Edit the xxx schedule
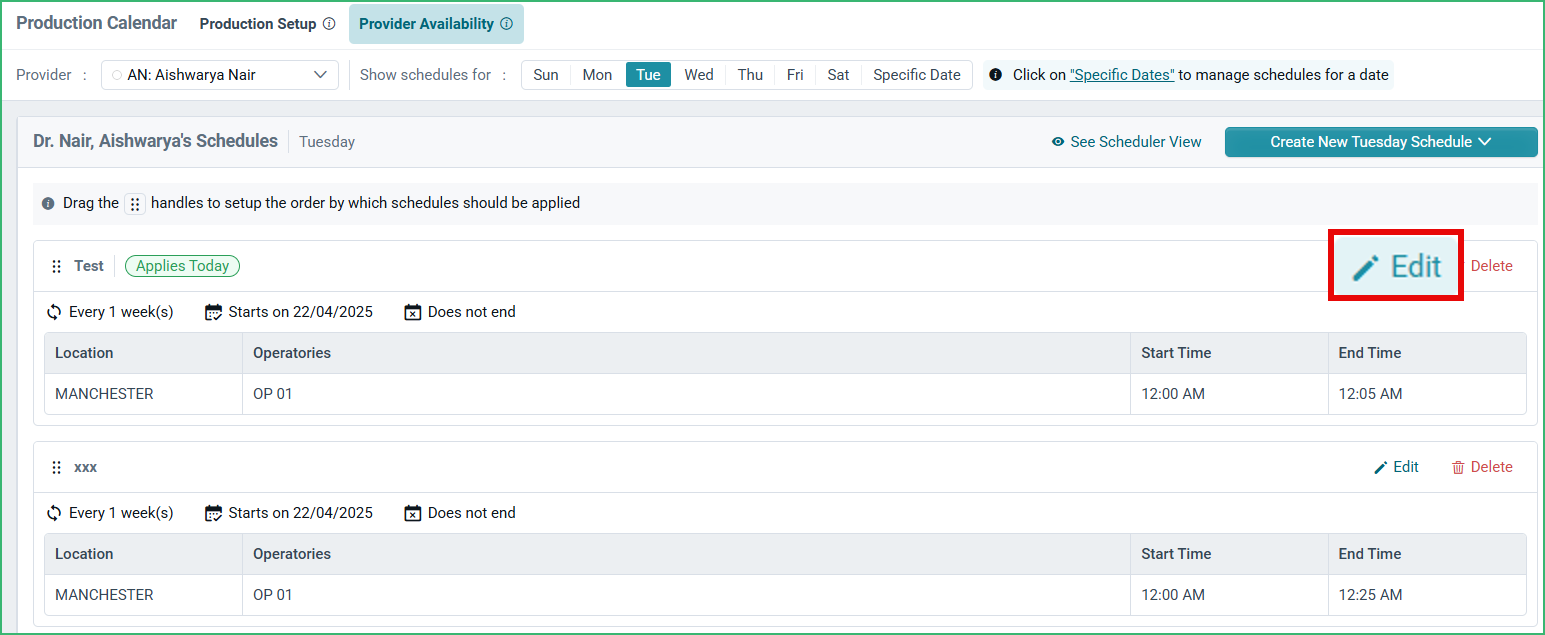1545x635 pixels. tap(1396, 467)
